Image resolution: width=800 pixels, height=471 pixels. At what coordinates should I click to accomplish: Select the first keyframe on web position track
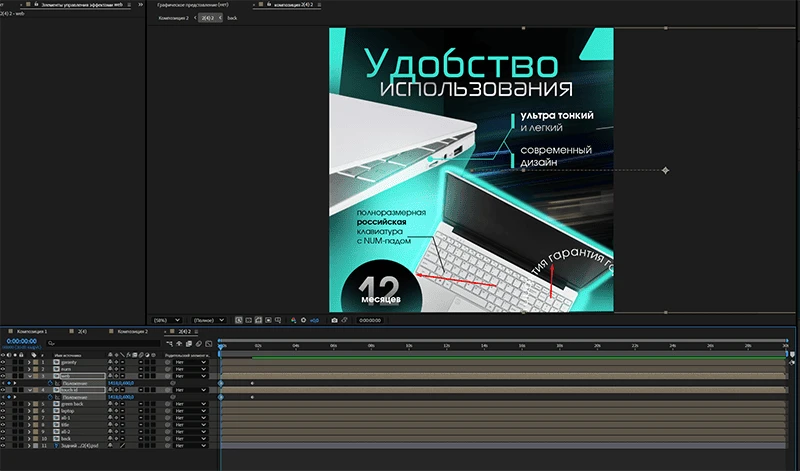click(221, 383)
